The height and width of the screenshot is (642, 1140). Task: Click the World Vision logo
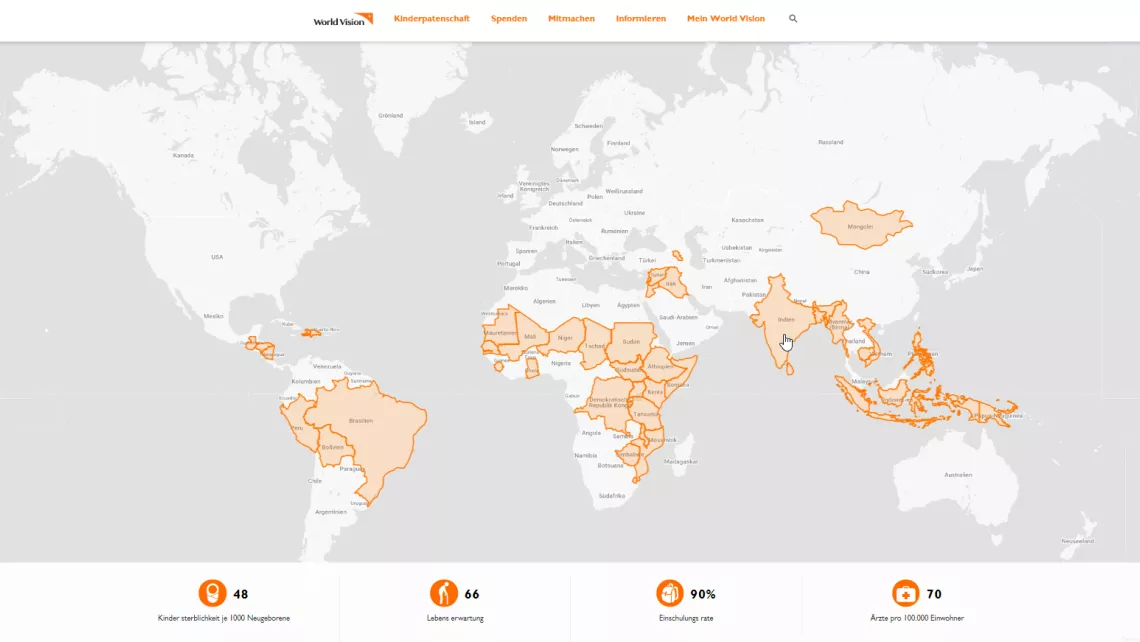coord(342,19)
